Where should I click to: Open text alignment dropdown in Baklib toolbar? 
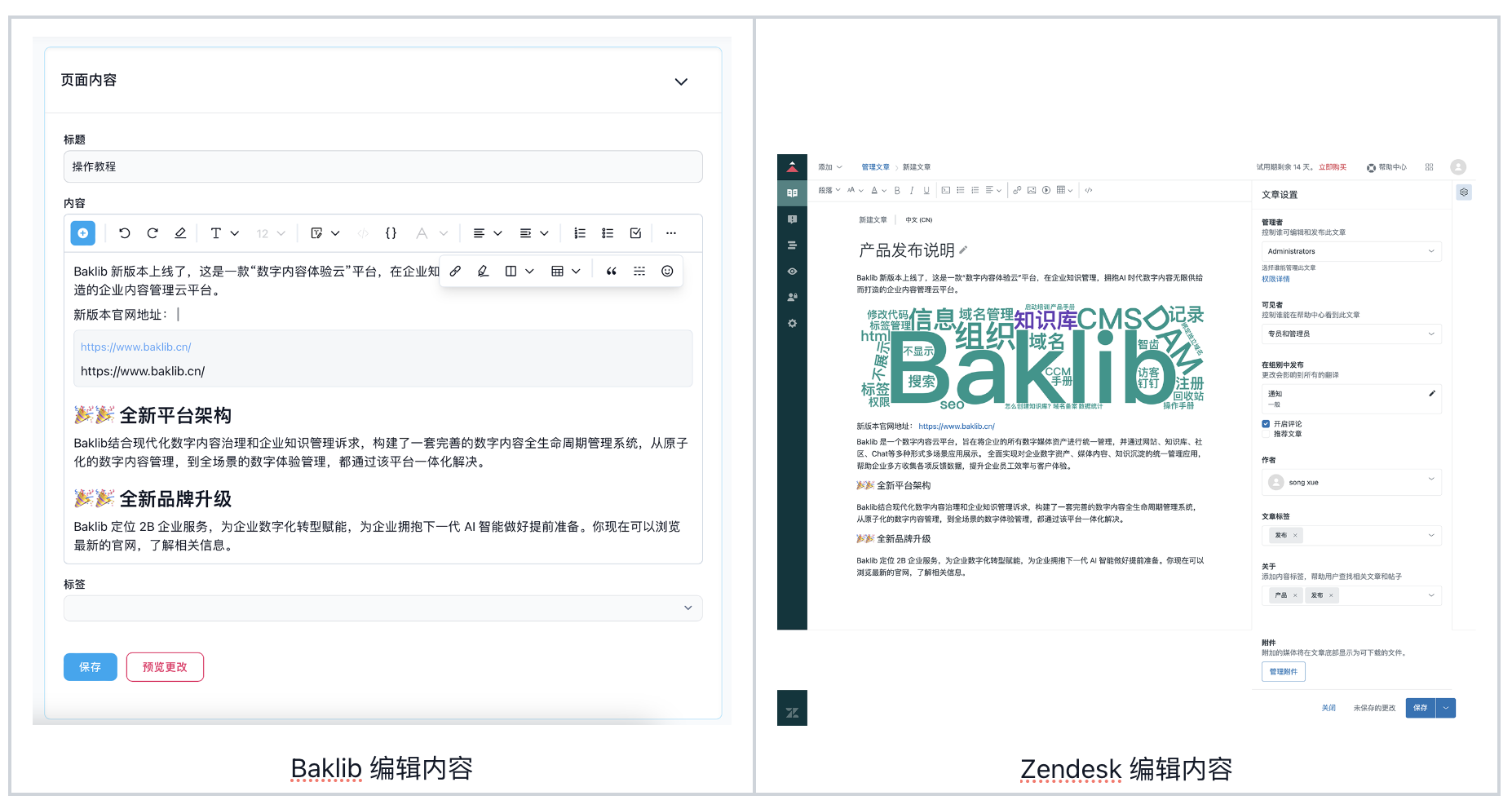pyautogui.click(x=488, y=233)
